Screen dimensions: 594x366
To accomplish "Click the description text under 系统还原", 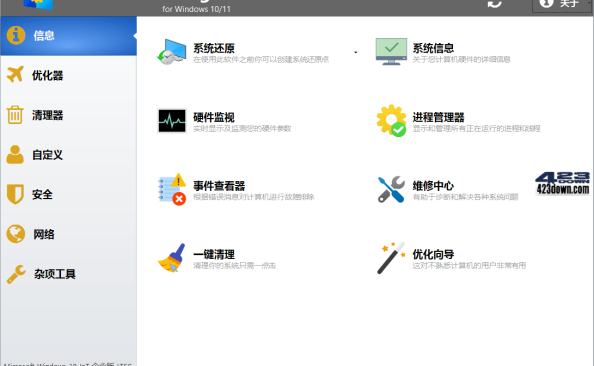I will tap(261, 59).
